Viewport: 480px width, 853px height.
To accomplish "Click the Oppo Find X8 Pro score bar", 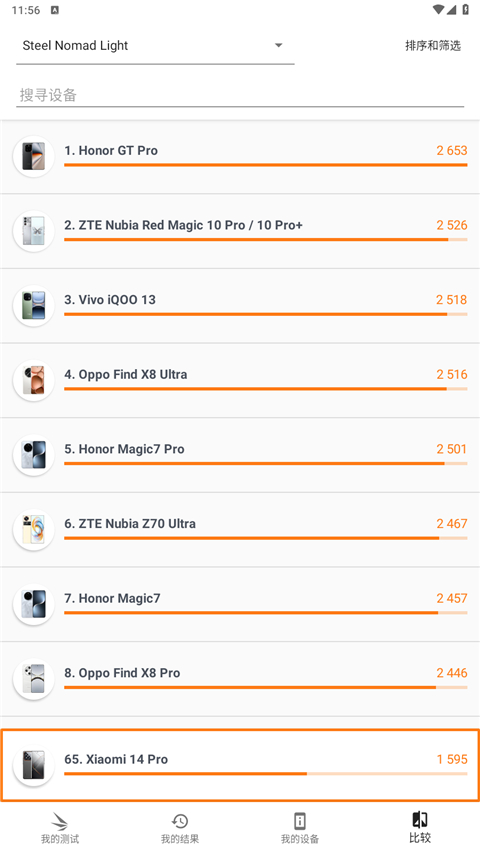I will pyautogui.click(x=266, y=688).
